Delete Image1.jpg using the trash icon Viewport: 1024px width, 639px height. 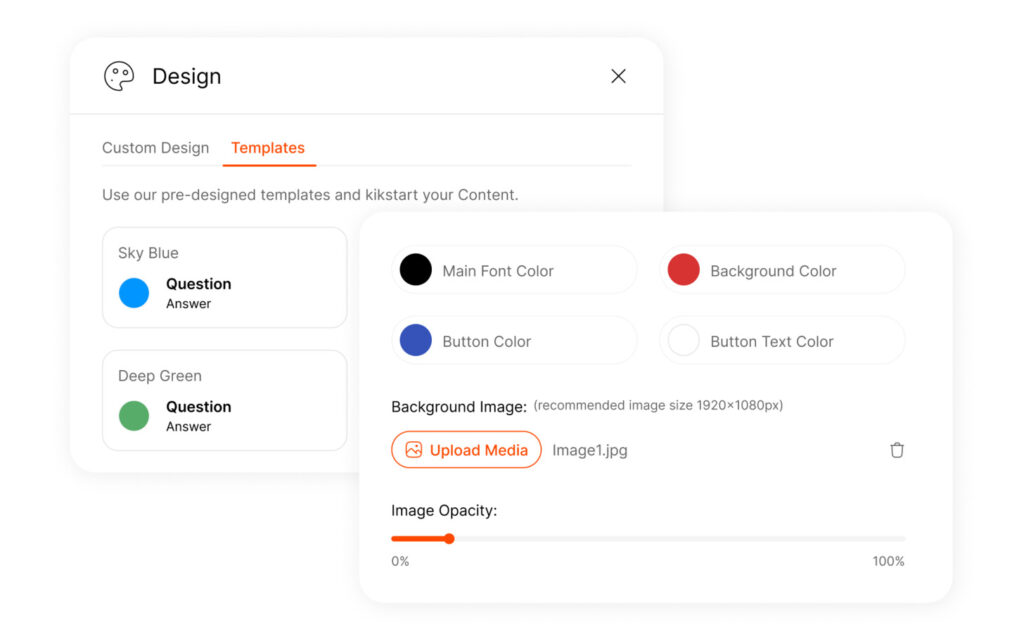897,450
